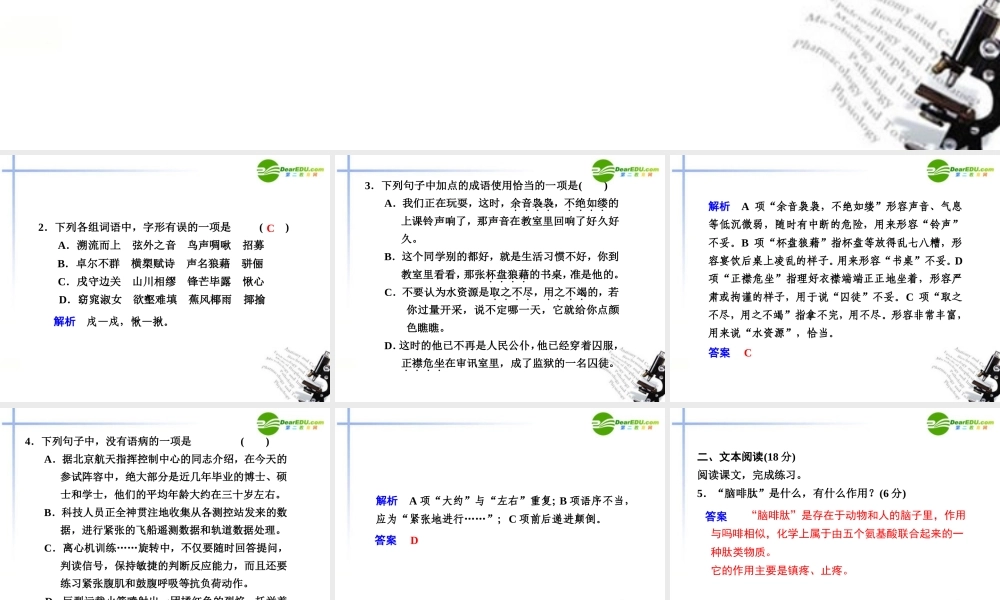This screenshot has height=600, width=1000.
Task: Click the blue 解析 label on the question 2 slide
Action: click(64, 321)
